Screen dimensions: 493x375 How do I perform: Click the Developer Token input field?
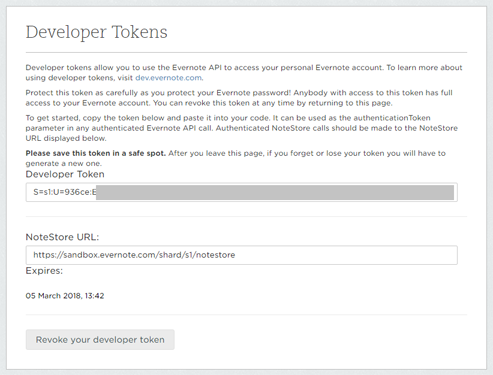coord(242,192)
